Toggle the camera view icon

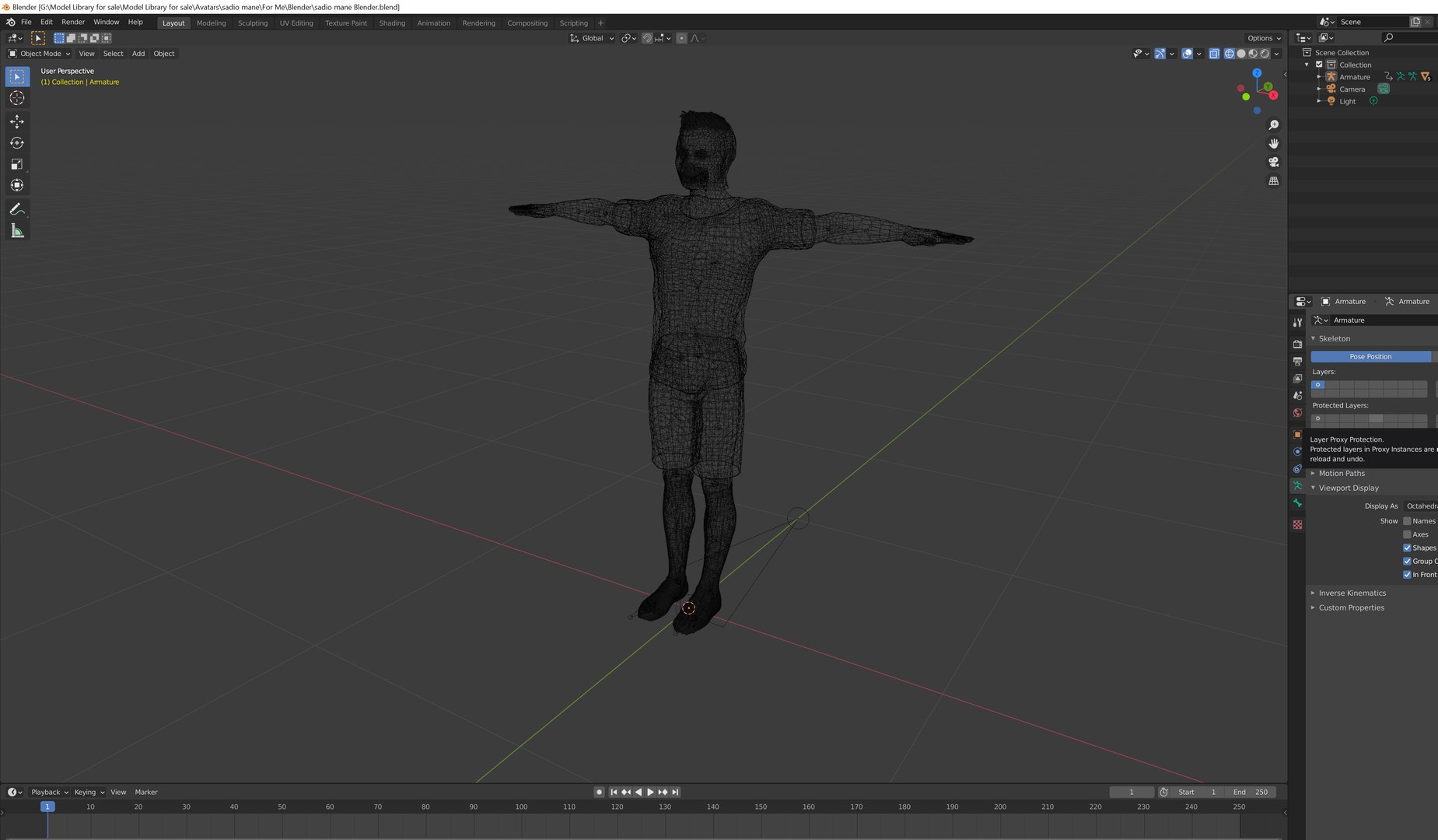point(1273,163)
